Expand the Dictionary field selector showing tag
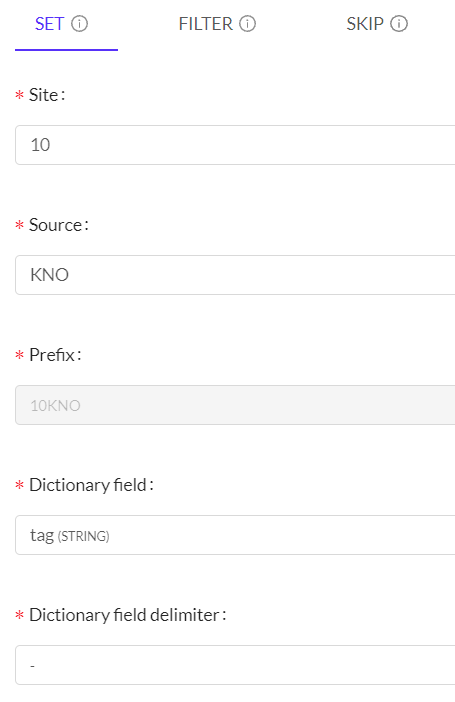 coord(236,535)
